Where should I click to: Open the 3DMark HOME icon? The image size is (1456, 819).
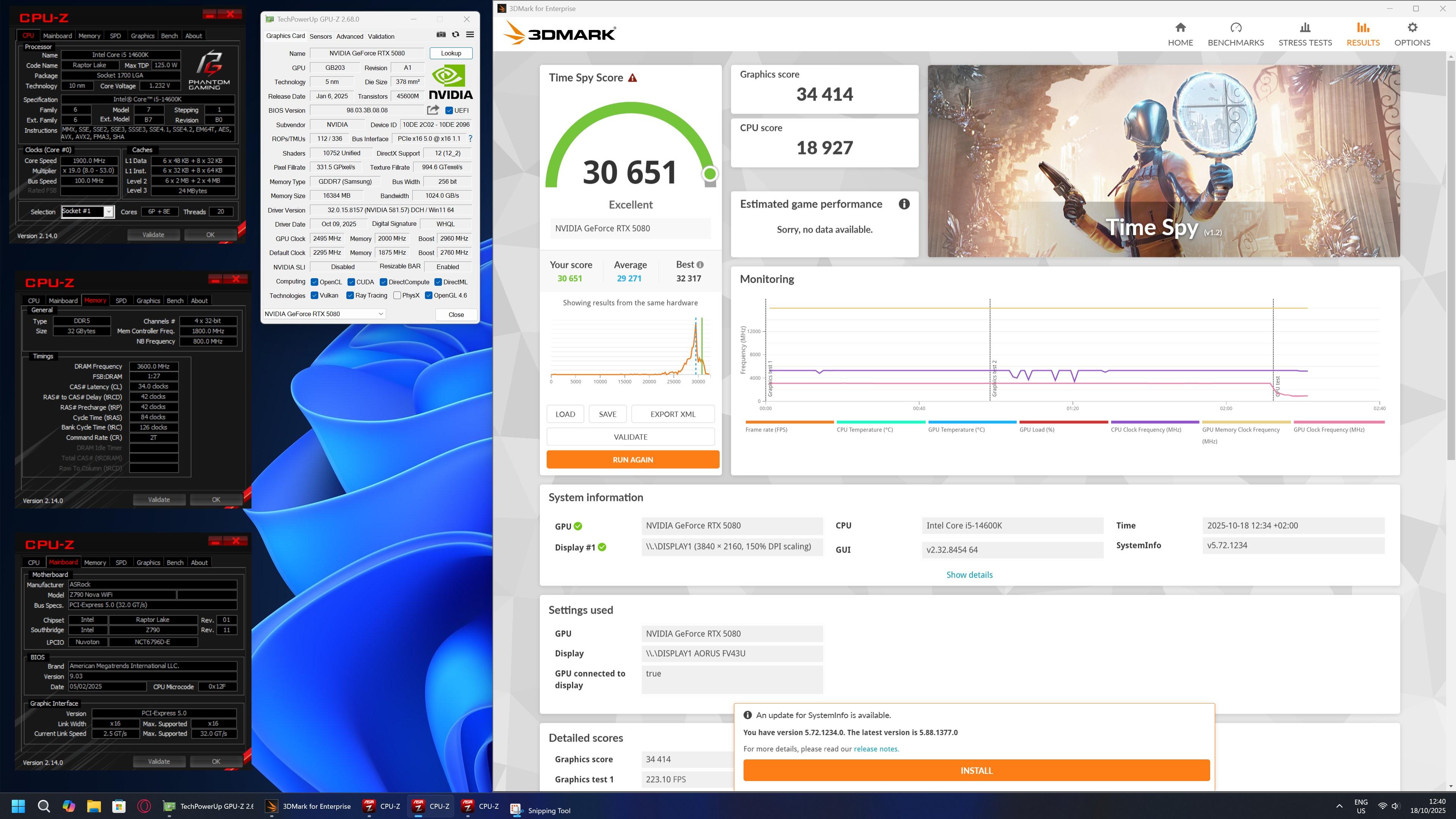click(1180, 28)
